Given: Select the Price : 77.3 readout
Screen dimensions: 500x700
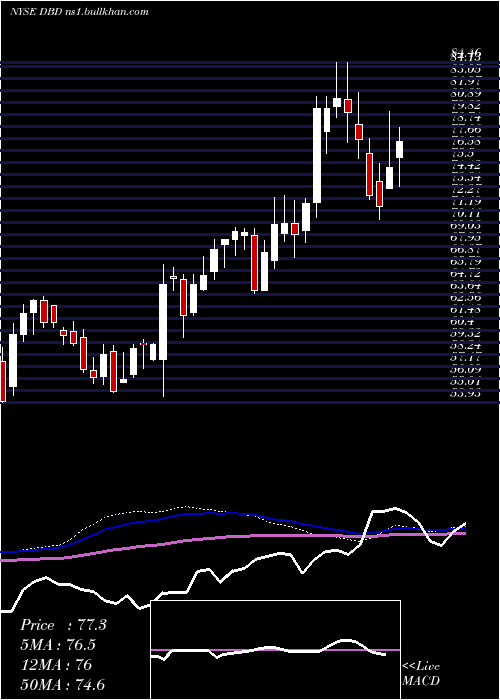Looking at the screenshot, I should click(63, 625).
